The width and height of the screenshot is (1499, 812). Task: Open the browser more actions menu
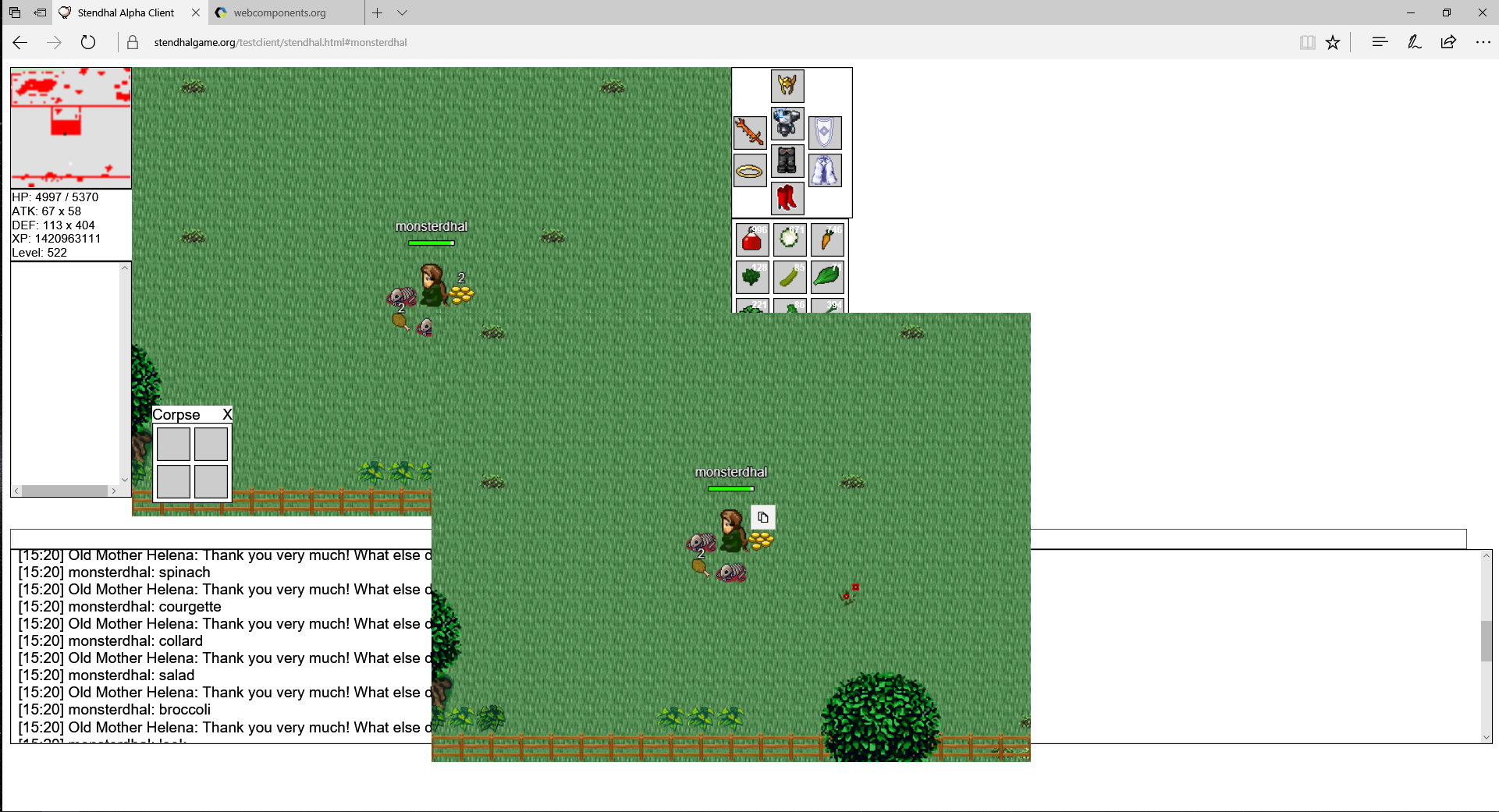point(1483,42)
